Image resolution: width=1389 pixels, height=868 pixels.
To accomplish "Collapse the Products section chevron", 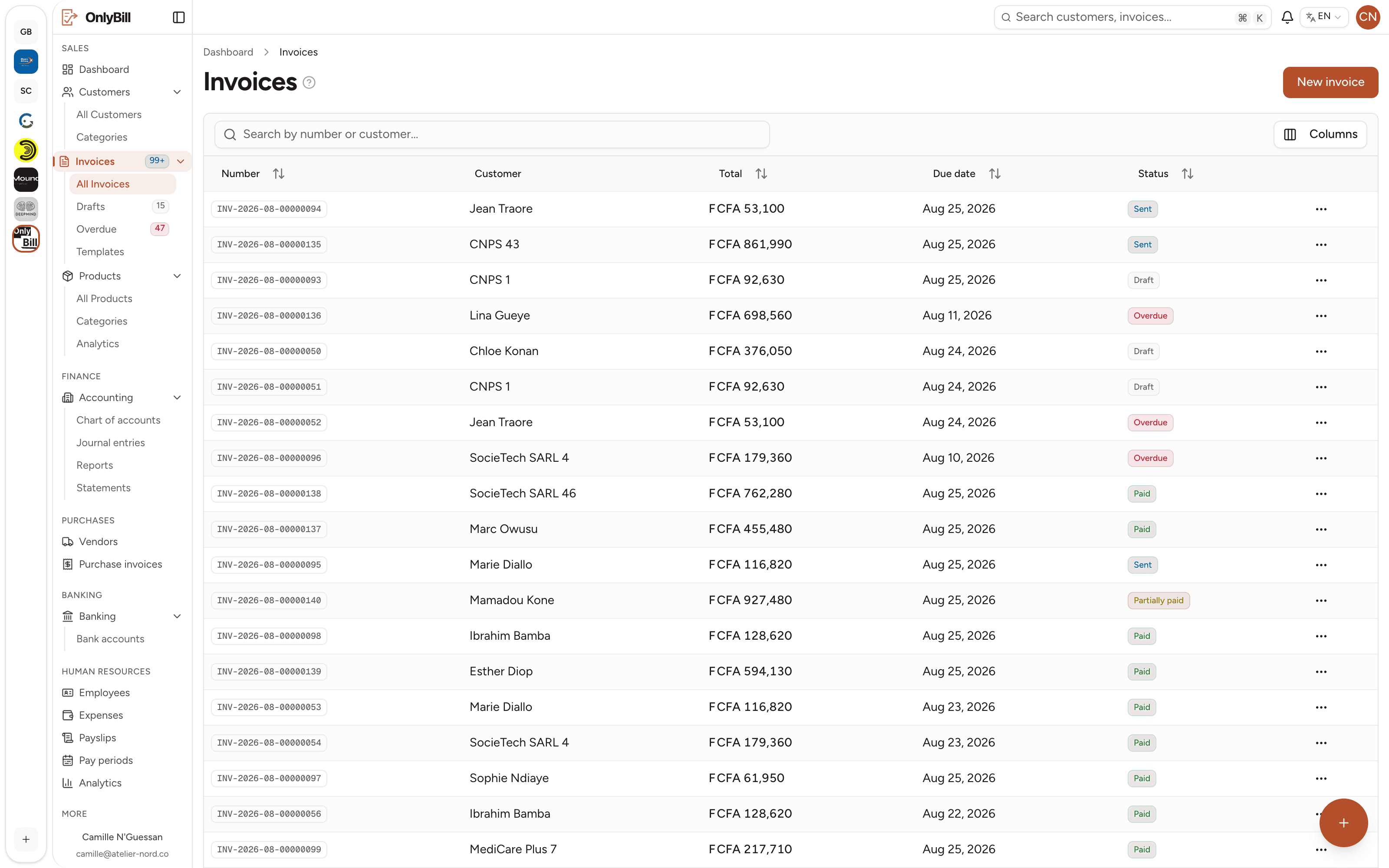I will coord(177,276).
